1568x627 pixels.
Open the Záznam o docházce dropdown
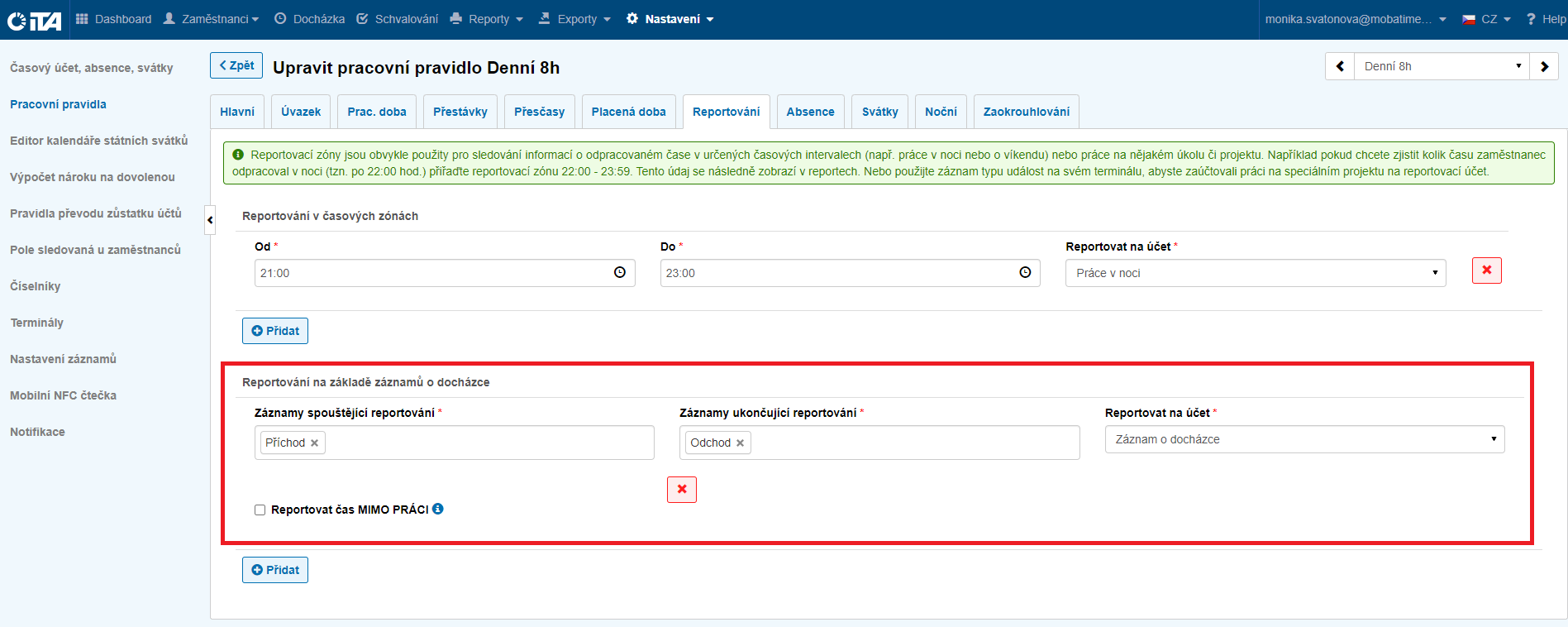coord(1304,439)
